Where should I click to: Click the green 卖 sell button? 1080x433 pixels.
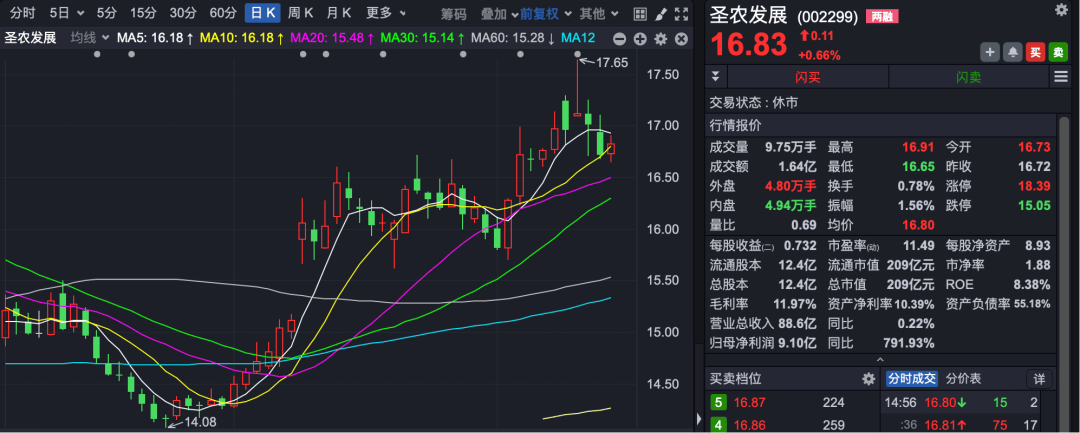tap(1058, 52)
